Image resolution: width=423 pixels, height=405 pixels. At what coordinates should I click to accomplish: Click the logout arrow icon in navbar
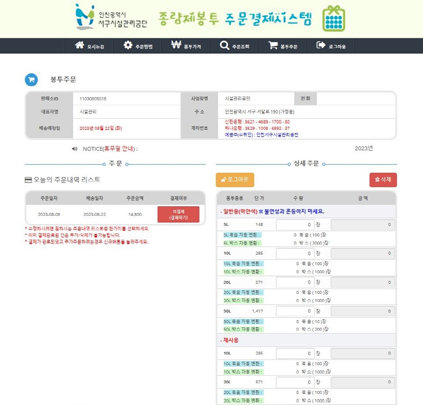click(x=321, y=45)
